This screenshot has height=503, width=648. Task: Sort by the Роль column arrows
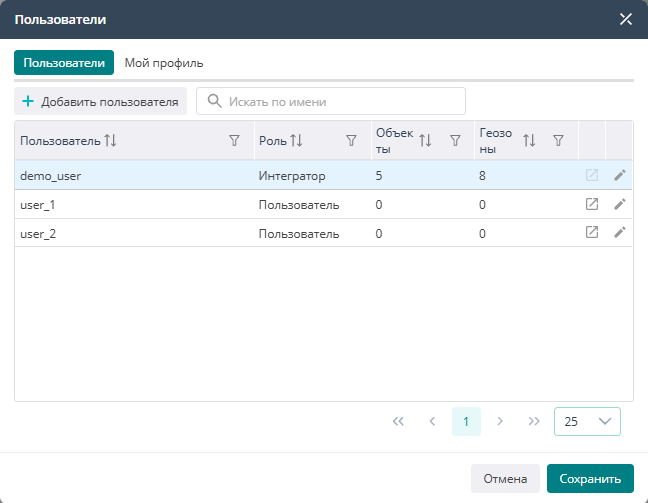(296, 141)
